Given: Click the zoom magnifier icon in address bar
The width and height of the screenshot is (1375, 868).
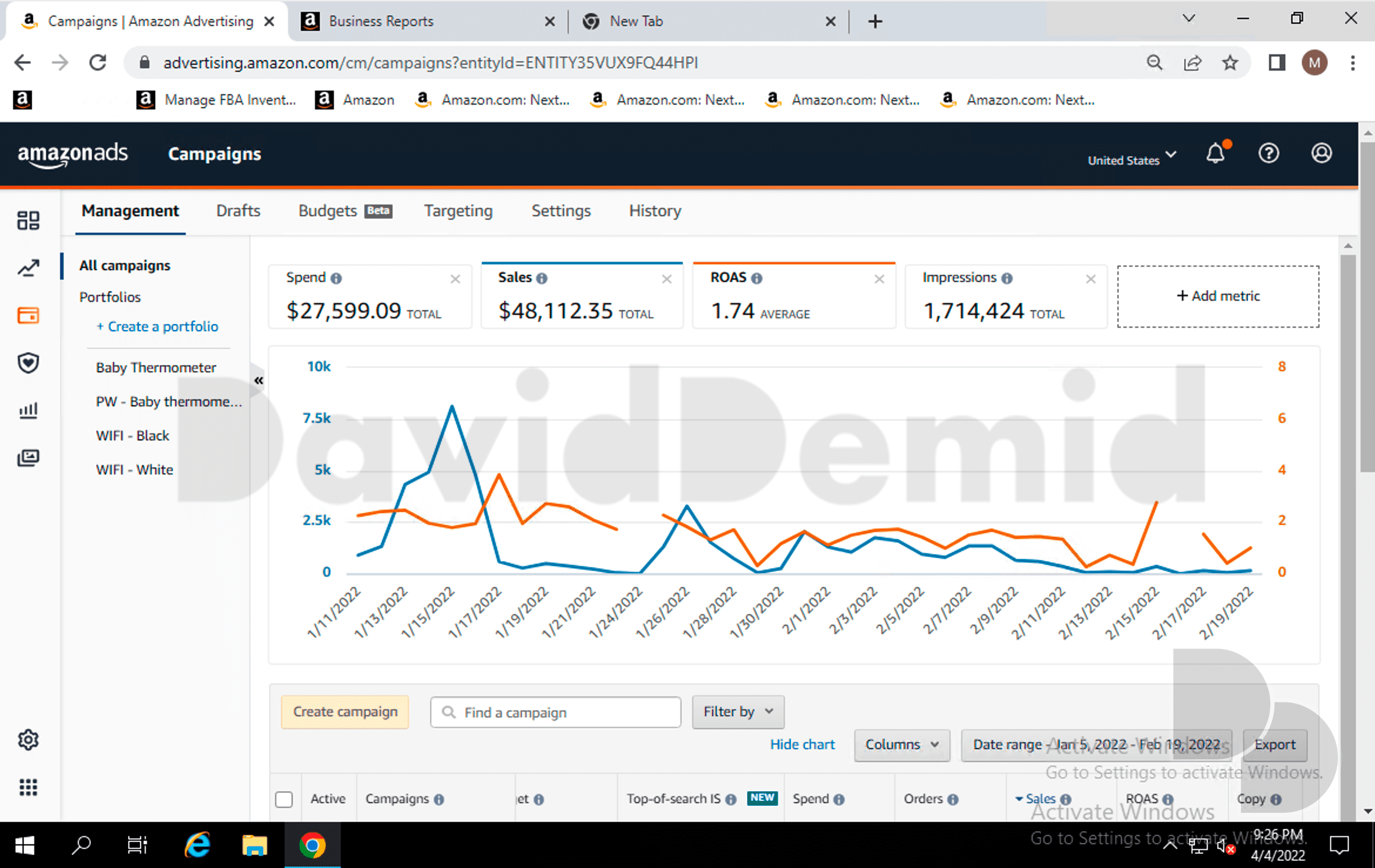Looking at the screenshot, I should pos(1155,62).
